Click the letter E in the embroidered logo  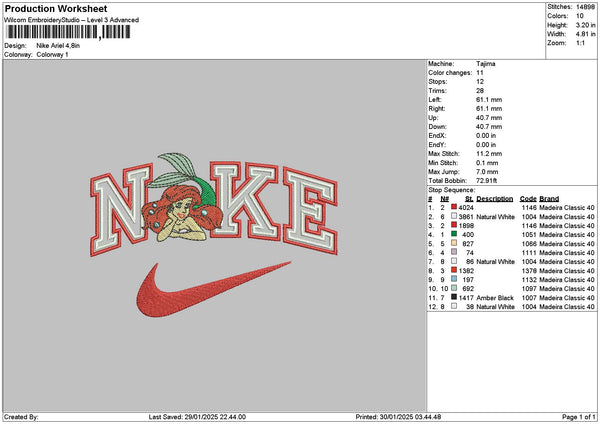pyautogui.click(x=310, y=211)
